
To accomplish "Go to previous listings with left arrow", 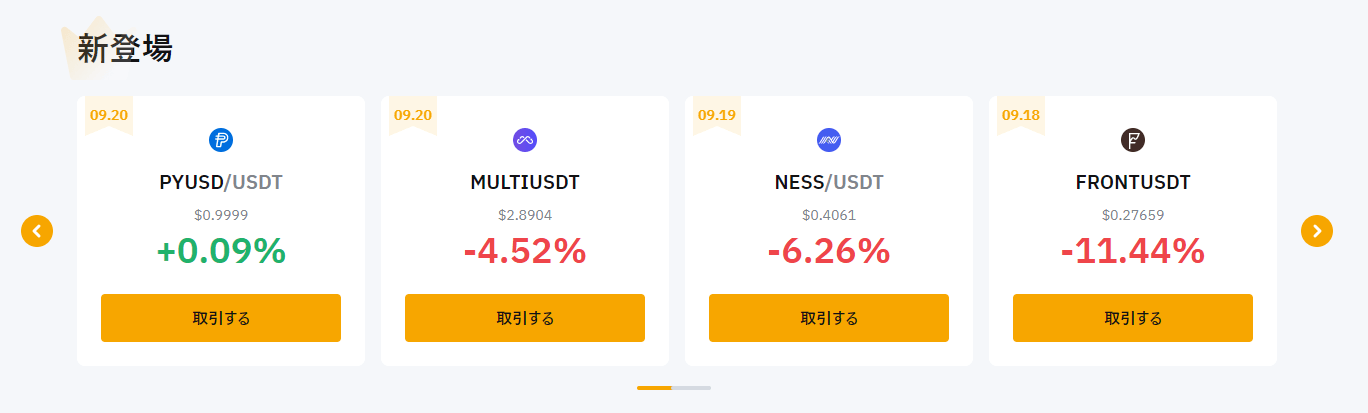I will coord(37,231).
